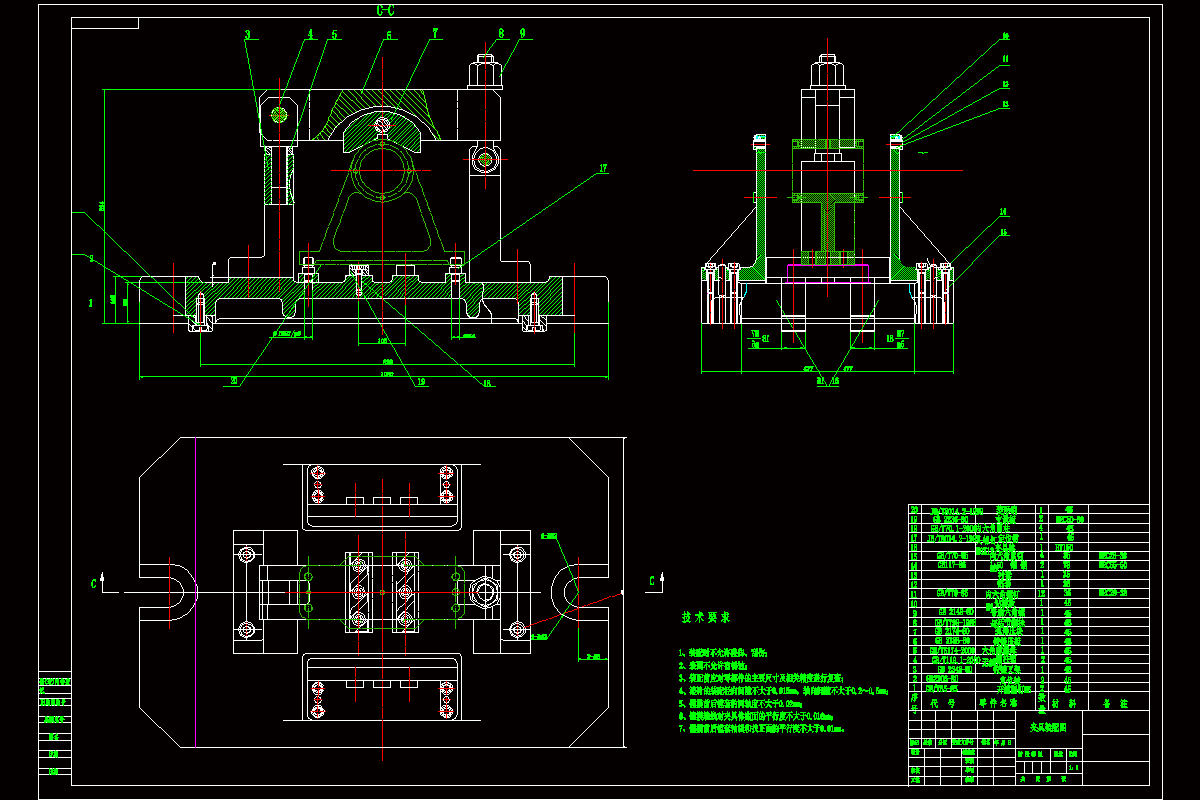Screen dimensions: 1200x800
Task: Select part balloon number 19
Action: click(421, 381)
